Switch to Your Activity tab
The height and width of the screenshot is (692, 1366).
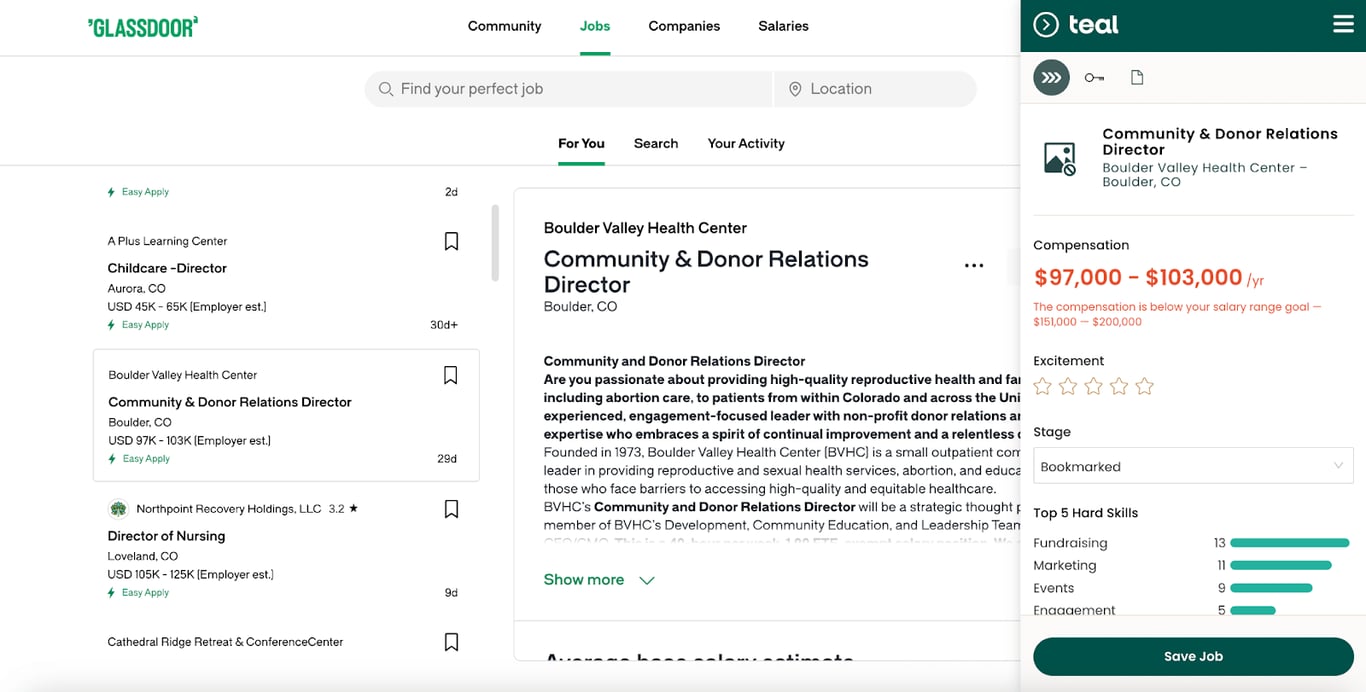pyautogui.click(x=746, y=143)
